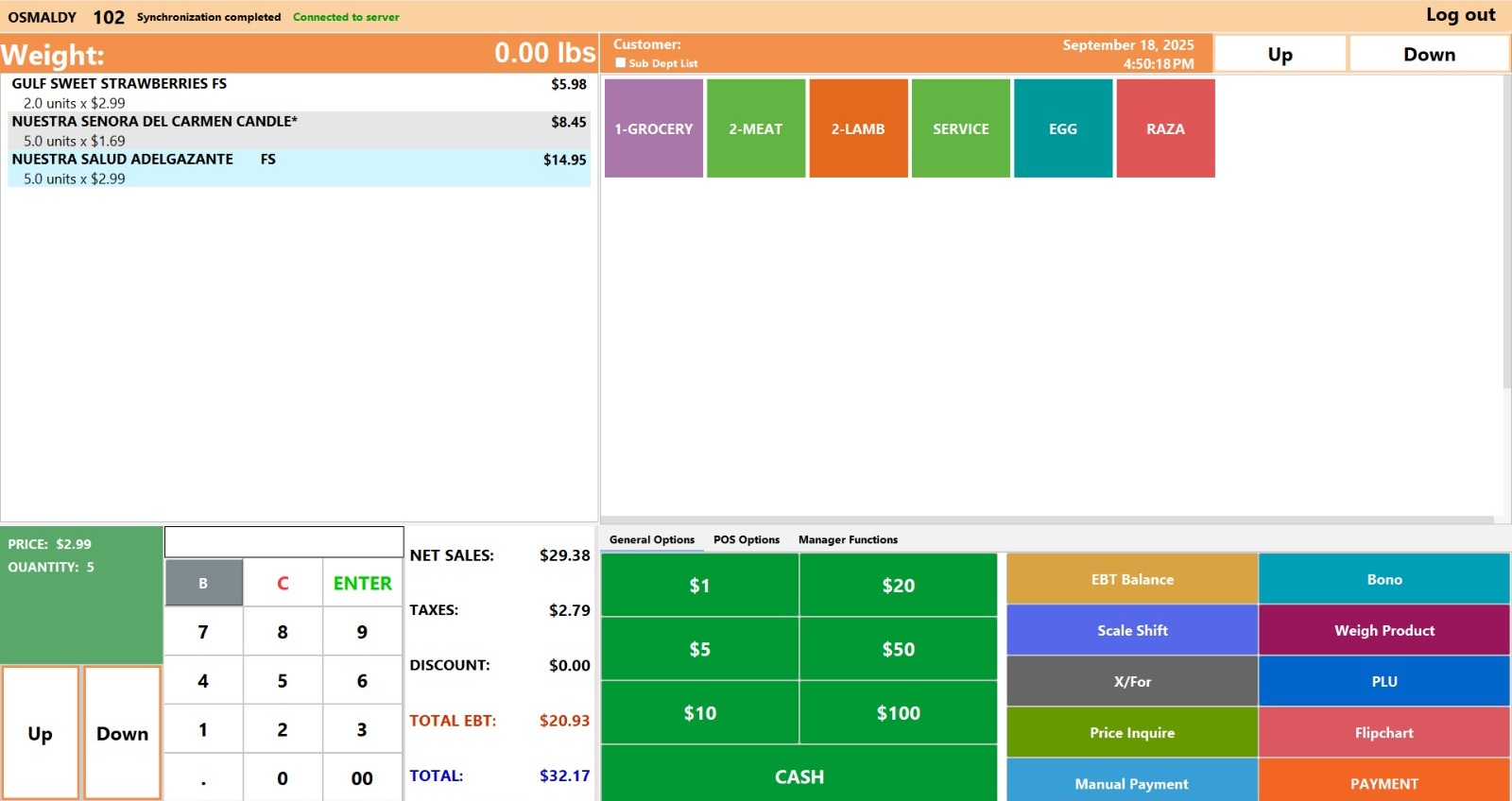The image size is (1512, 801).
Task: Select the NUESTRA SALUD ADELGAZANTE line
Action: point(299,168)
